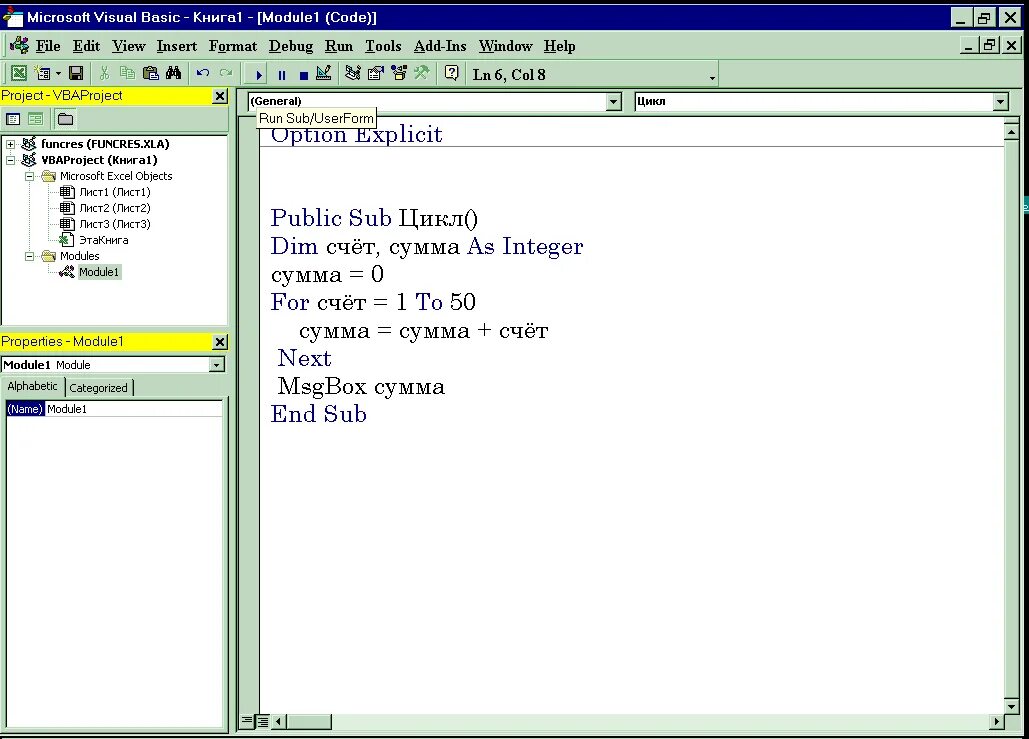
Task: Open the Insert menu
Action: pyautogui.click(x=177, y=46)
